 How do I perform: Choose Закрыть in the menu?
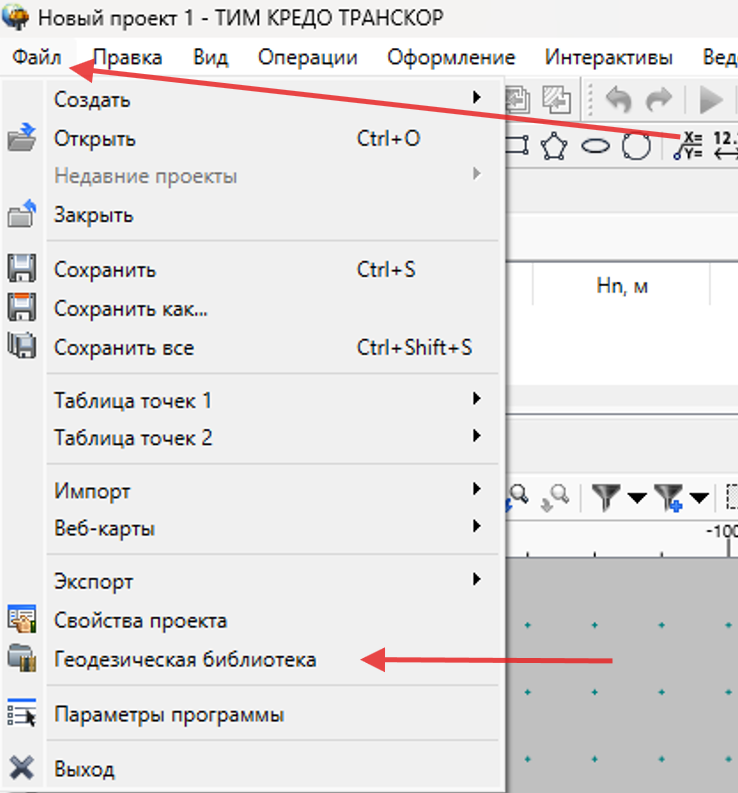pos(273,215)
